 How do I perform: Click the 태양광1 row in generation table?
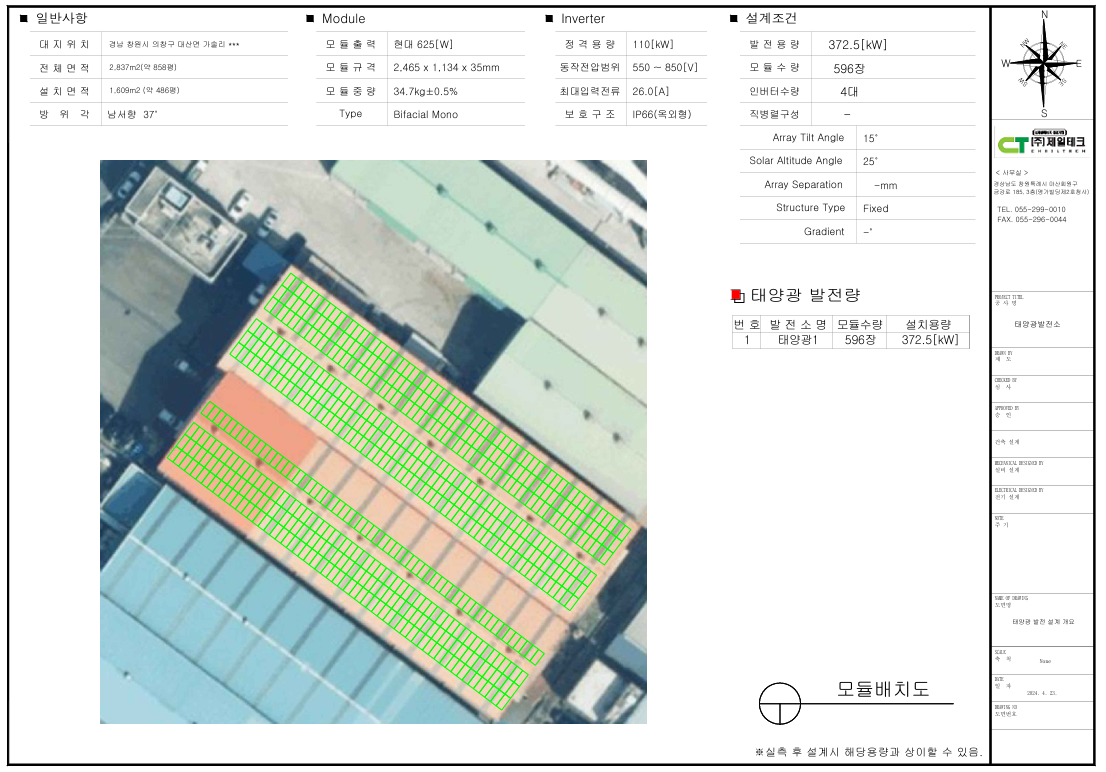(x=797, y=340)
